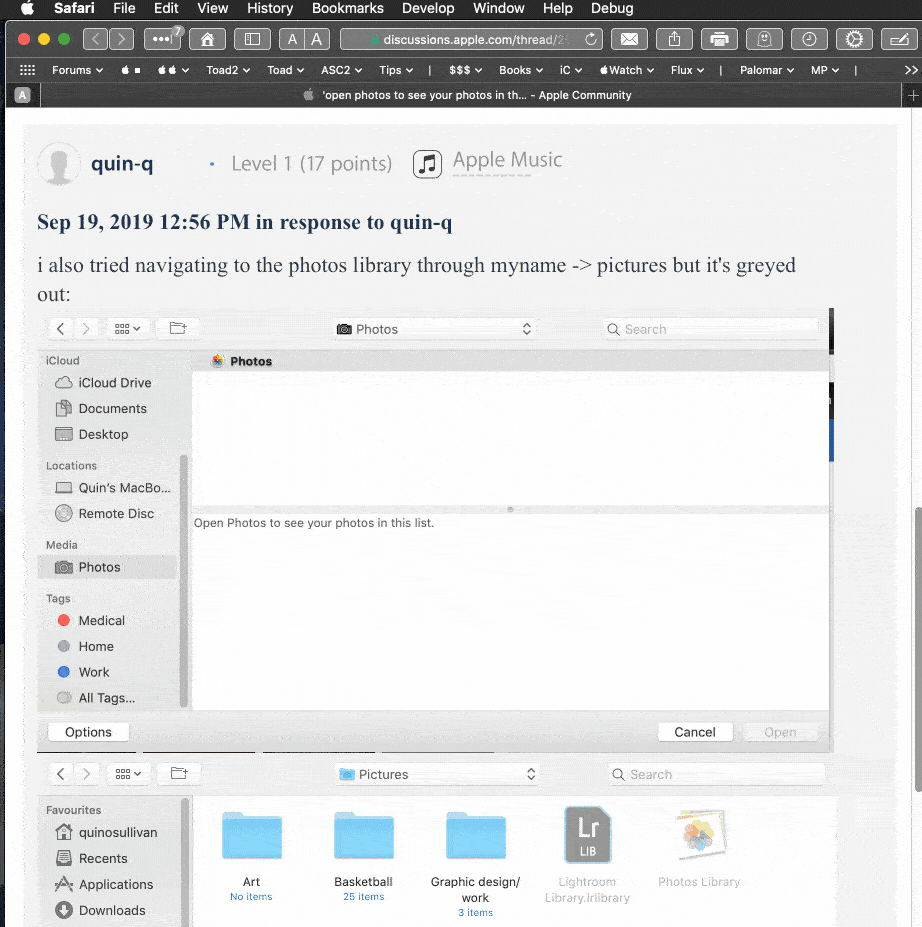Select Applications in Favourites sidebar
The height and width of the screenshot is (927, 922).
[x=108, y=884]
